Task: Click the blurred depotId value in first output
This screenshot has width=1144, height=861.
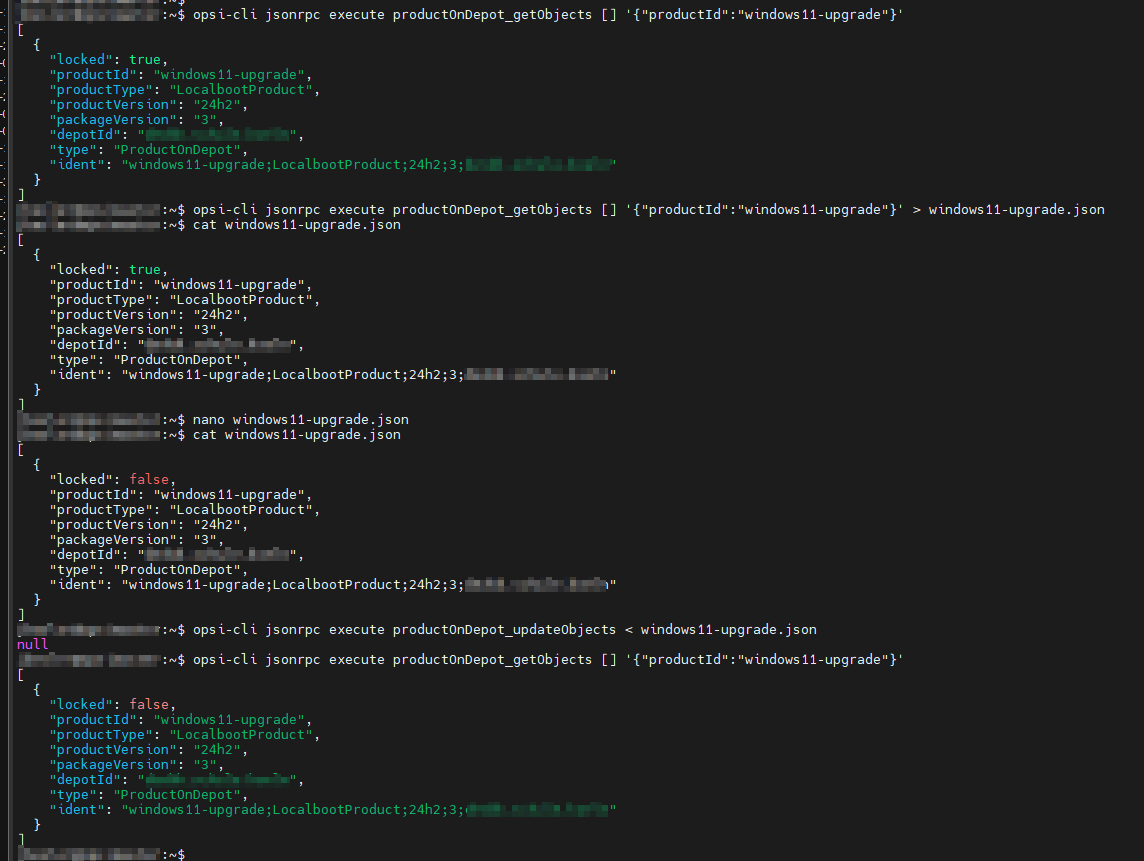Action: pyautogui.click(x=219, y=135)
